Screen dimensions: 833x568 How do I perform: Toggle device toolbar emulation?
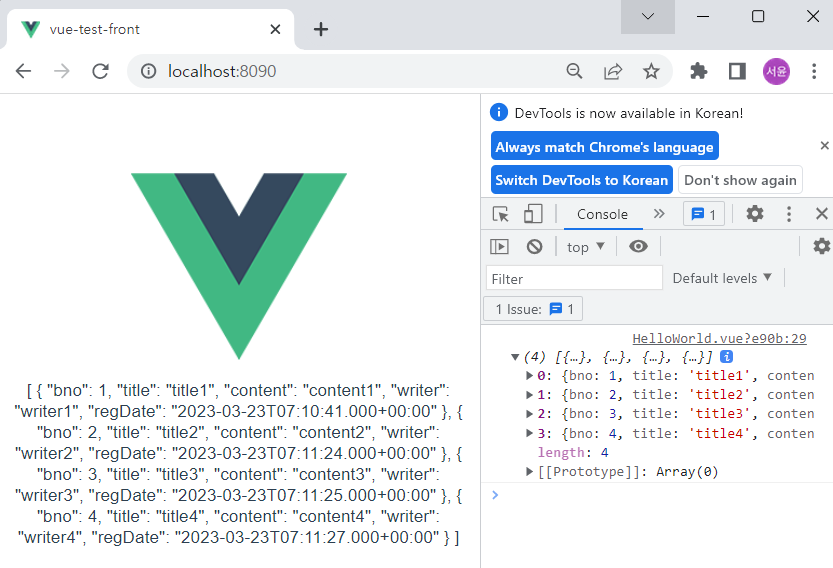[x=533, y=214]
